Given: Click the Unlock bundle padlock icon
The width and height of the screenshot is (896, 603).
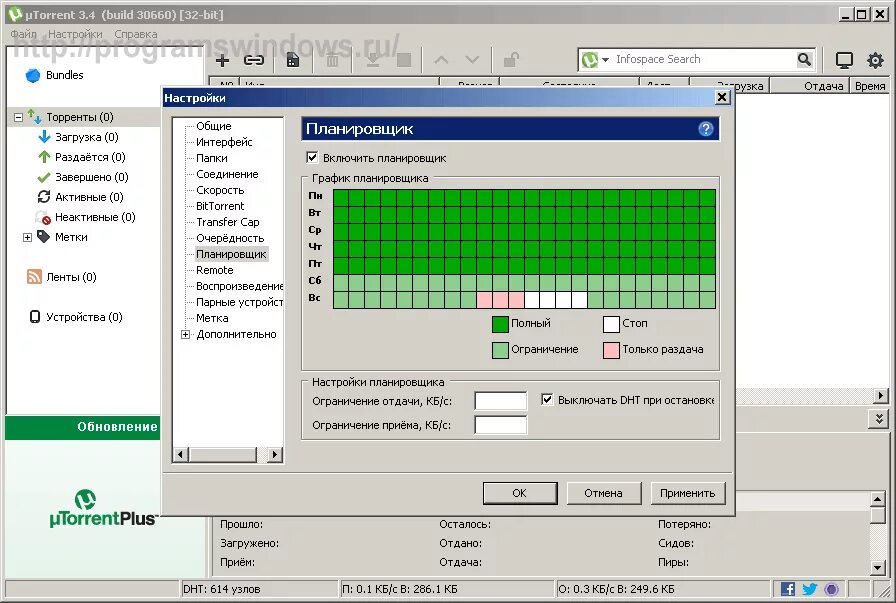Looking at the screenshot, I should point(511,59).
